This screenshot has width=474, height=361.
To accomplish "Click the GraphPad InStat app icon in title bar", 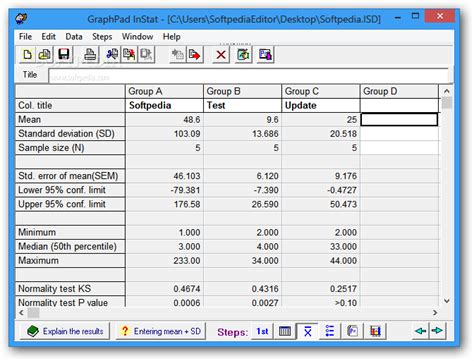I will (22, 18).
